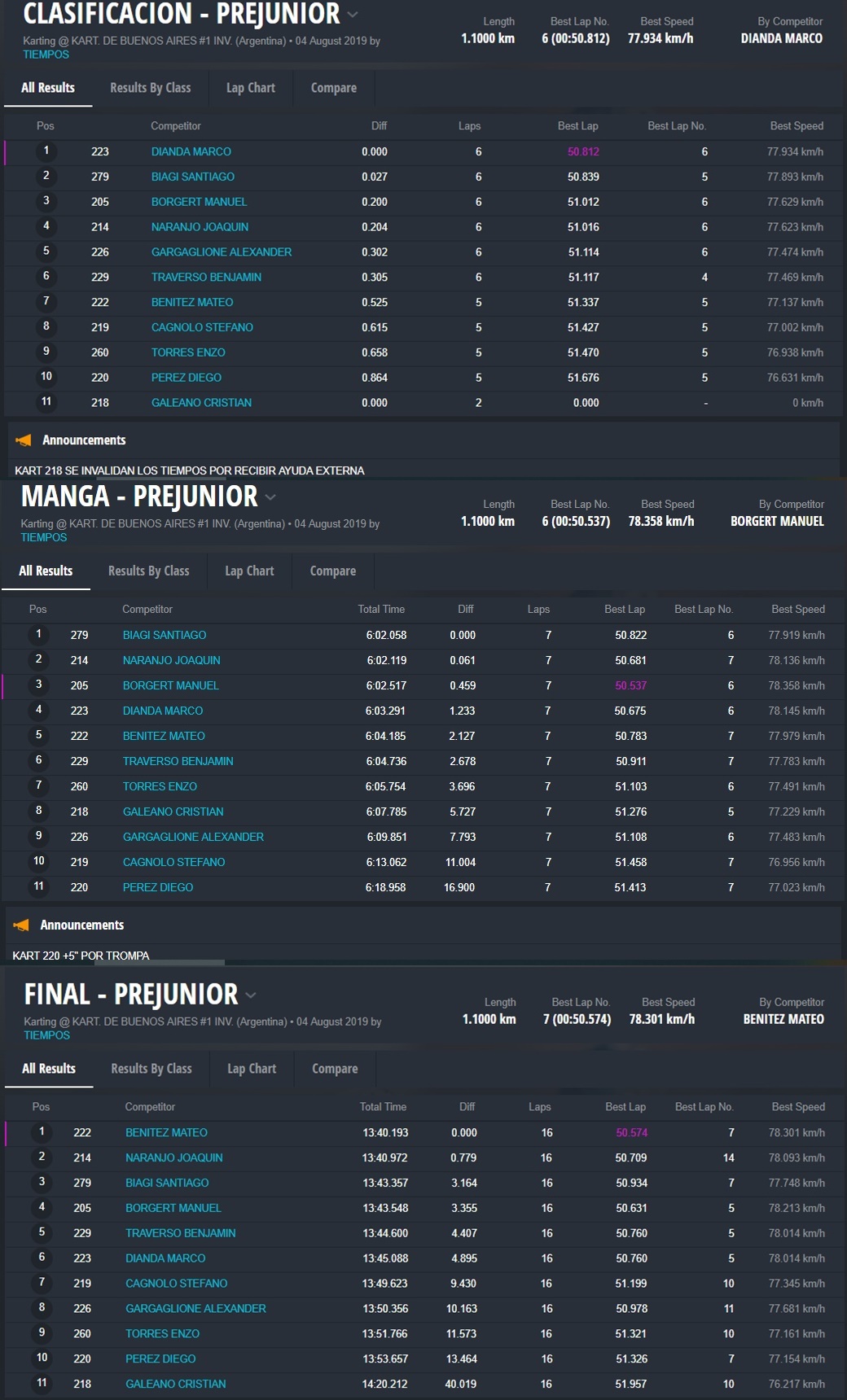Open DIANDA MARCO in Clasificacion results
The width and height of the screenshot is (847, 1400).
(x=191, y=151)
